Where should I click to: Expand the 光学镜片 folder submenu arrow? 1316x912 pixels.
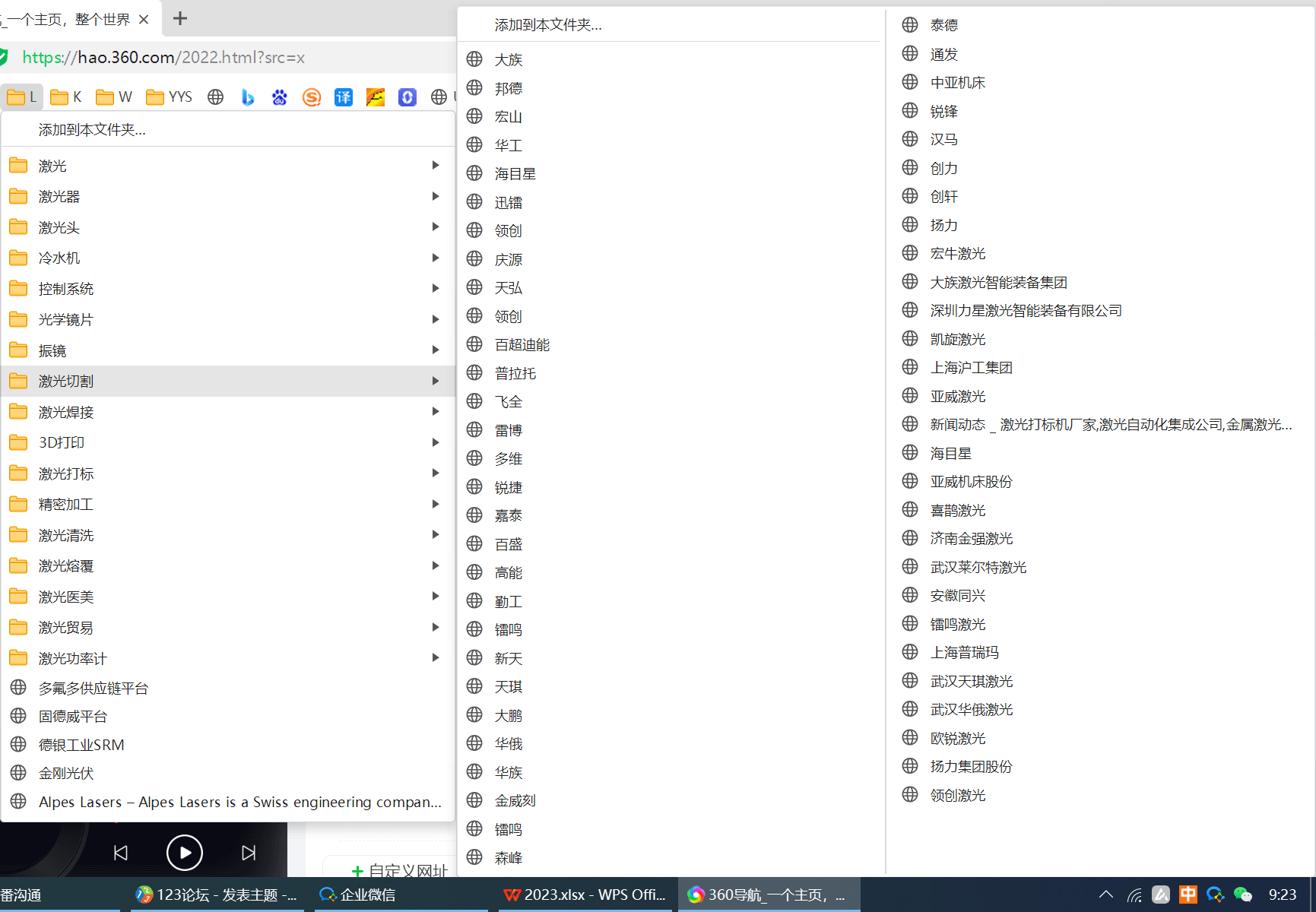click(436, 319)
